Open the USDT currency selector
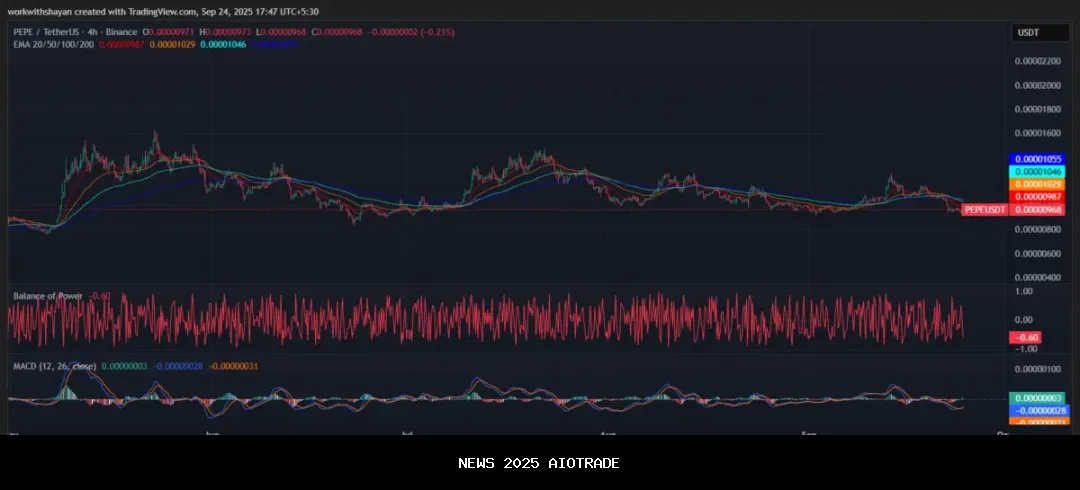Screen dimensions: 1080x490 coord(1029,33)
